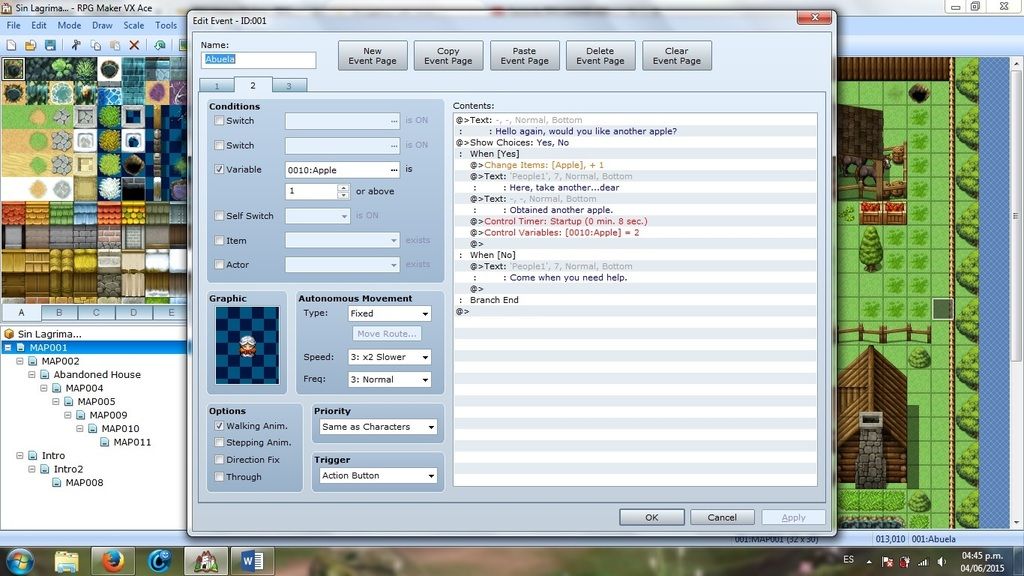
Task: Click the Cut scissors icon
Action: point(75,45)
